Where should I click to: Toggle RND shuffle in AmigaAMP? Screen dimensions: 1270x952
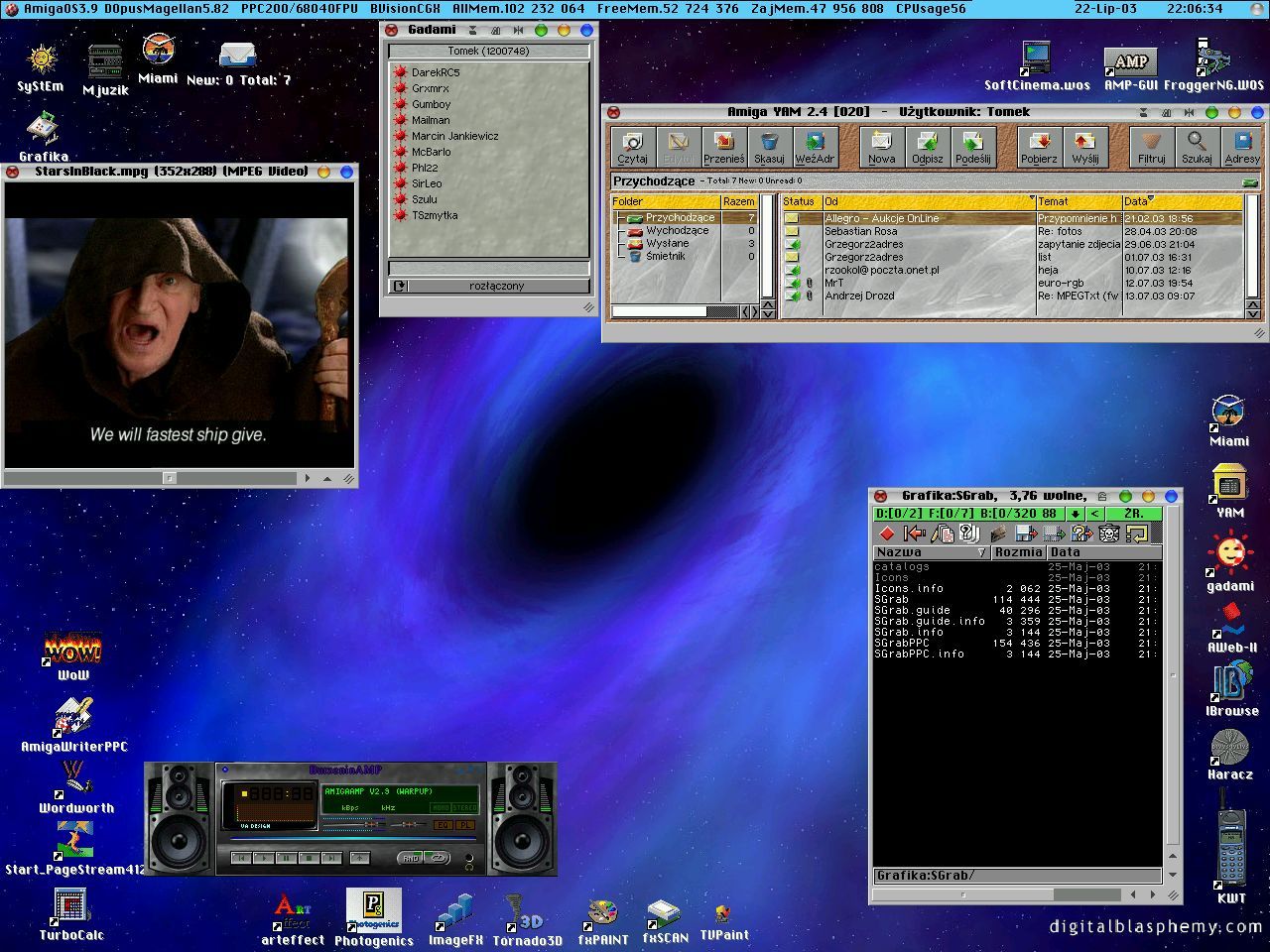[x=412, y=858]
